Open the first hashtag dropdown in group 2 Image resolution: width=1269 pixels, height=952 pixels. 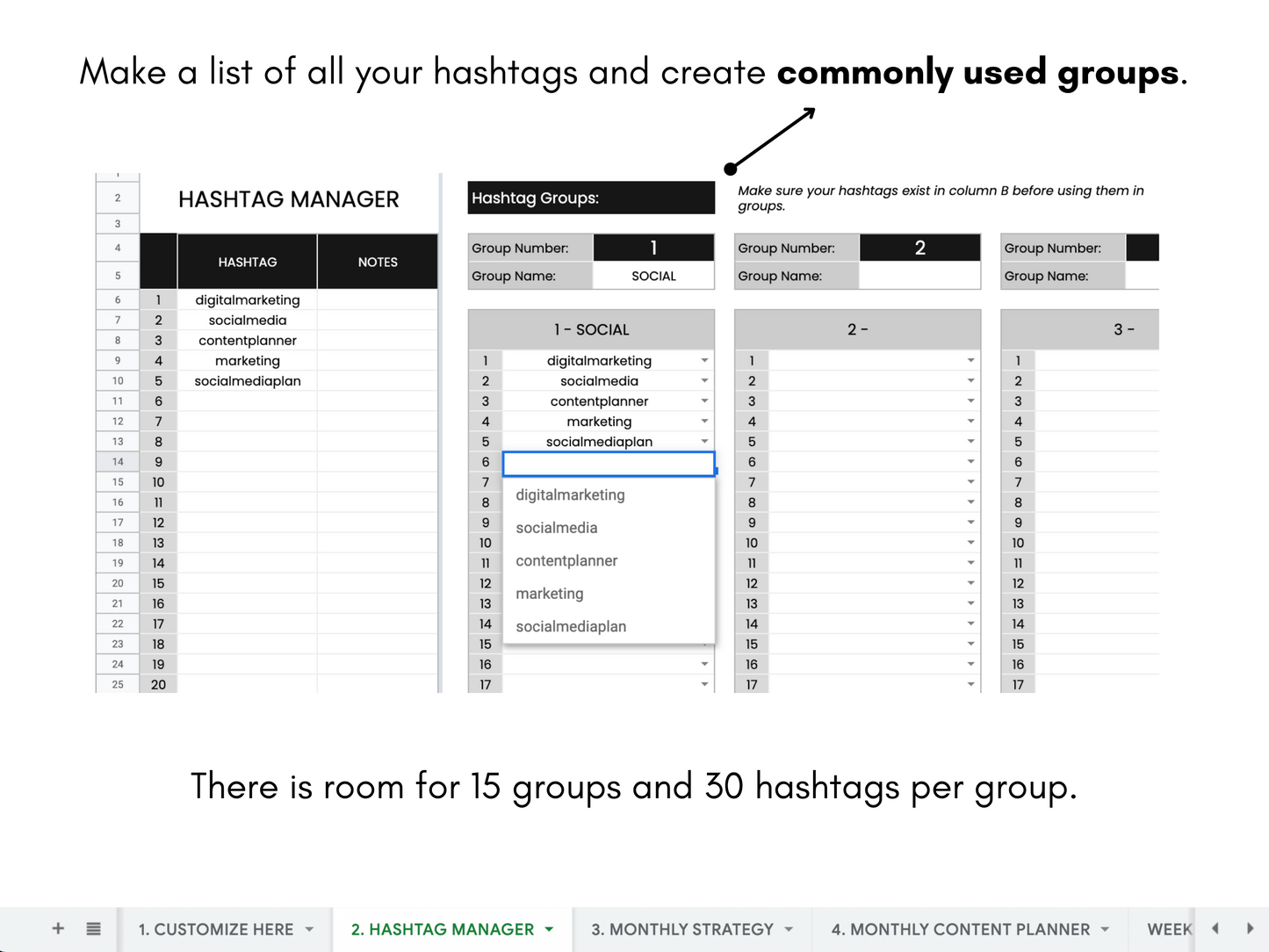coord(970,360)
